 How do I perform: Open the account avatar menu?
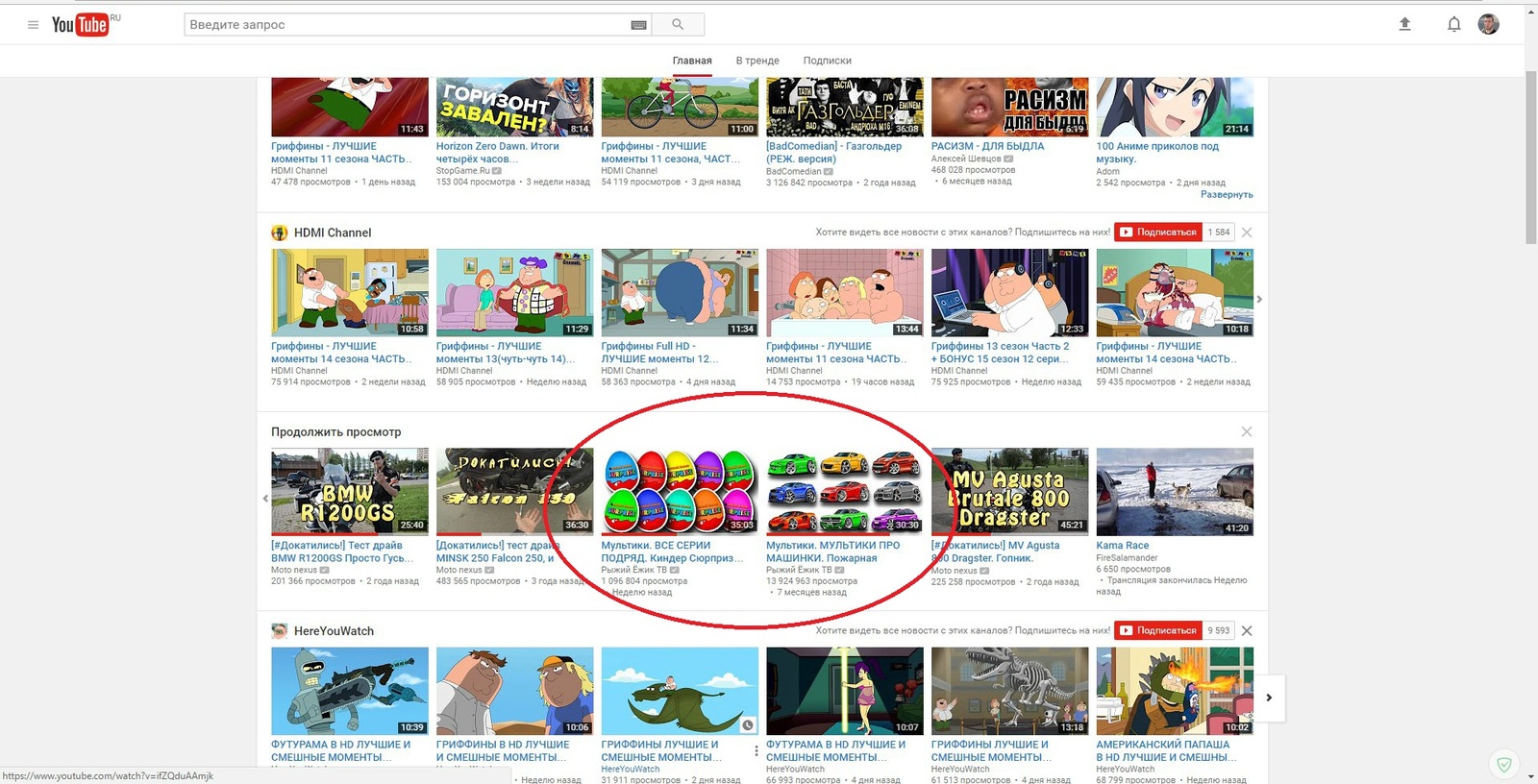(x=1488, y=24)
